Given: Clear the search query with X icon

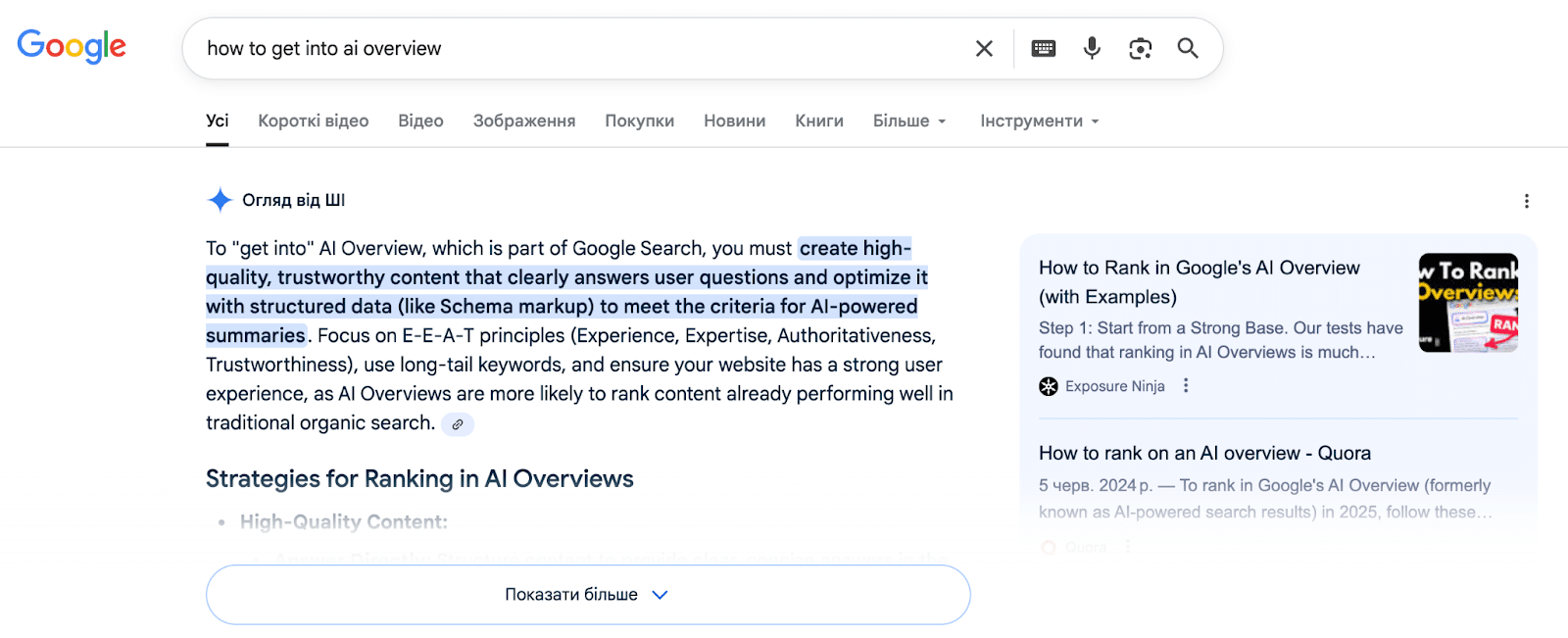Looking at the screenshot, I should click(984, 48).
